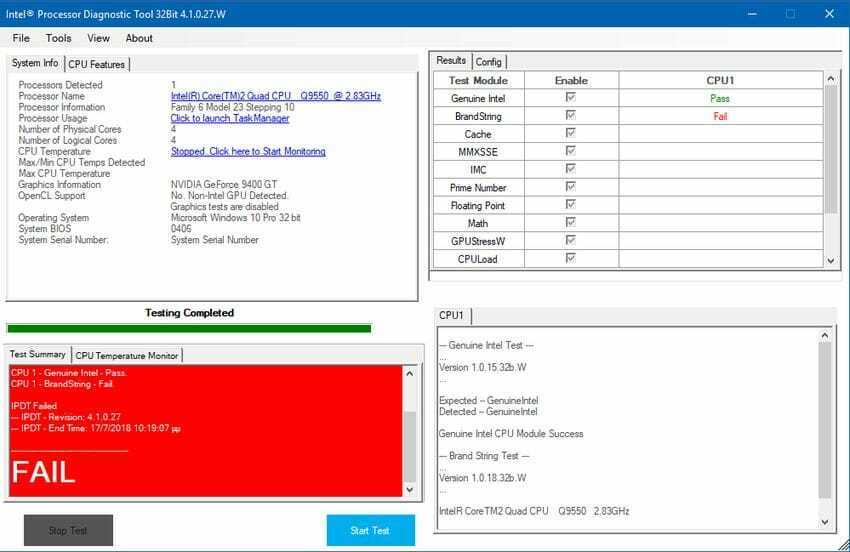The width and height of the screenshot is (850, 552).
Task: Click the link to launch TaskManager
Action: tap(230, 118)
